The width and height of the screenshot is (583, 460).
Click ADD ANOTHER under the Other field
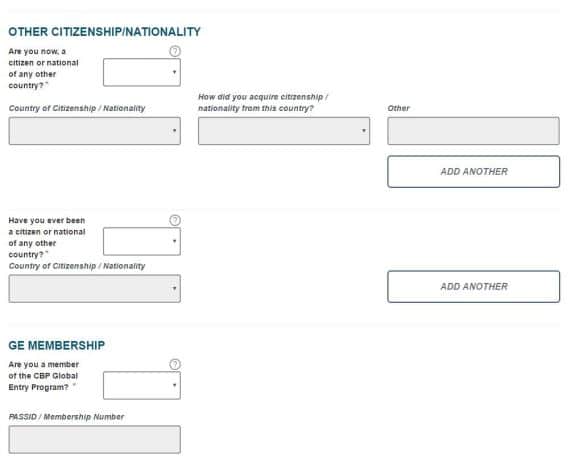click(473, 171)
